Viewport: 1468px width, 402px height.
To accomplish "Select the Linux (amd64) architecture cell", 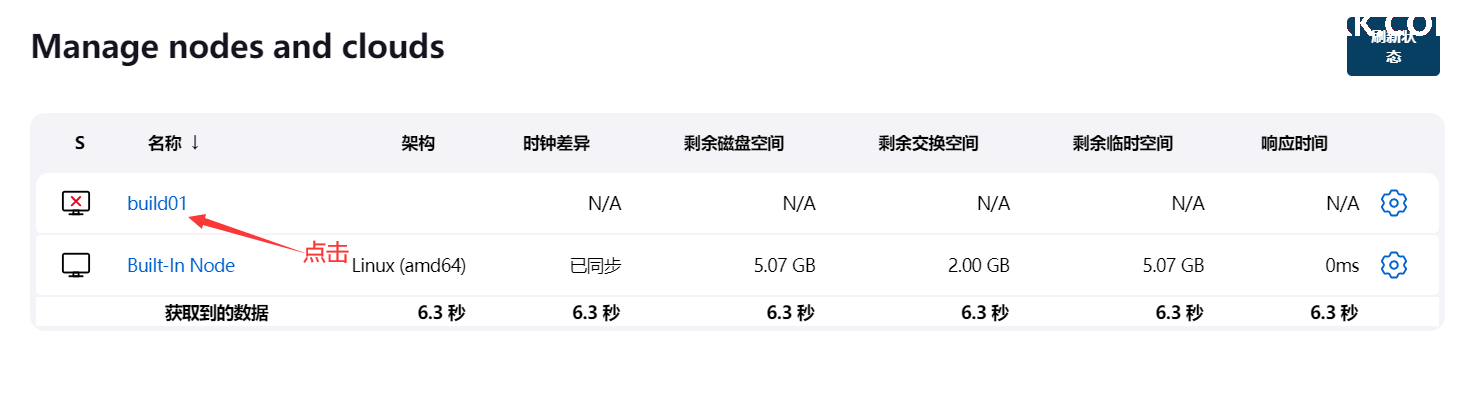I will point(409,266).
